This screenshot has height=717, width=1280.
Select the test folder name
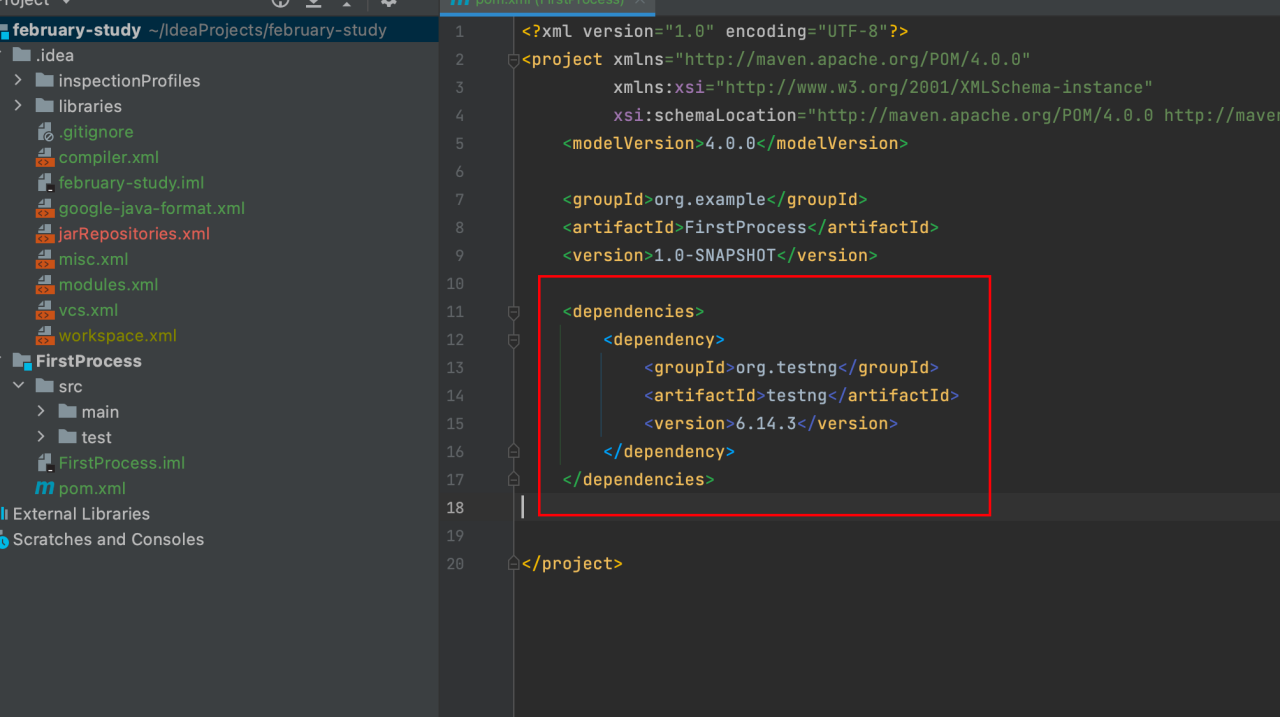tap(96, 437)
